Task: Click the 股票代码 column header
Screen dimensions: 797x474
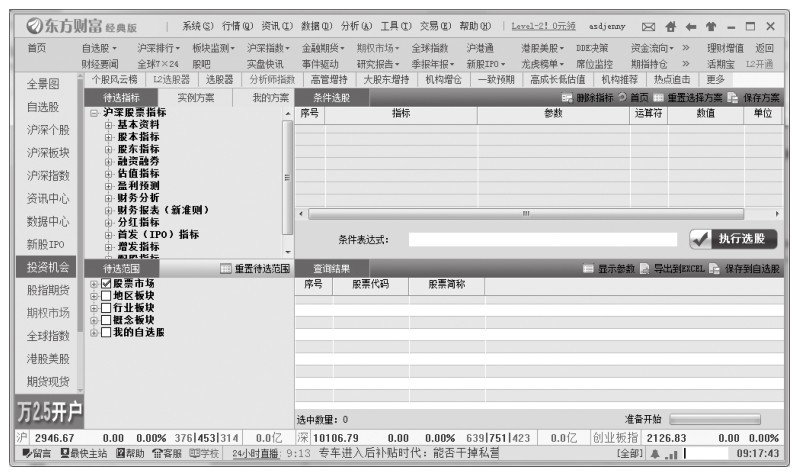Action: (371, 285)
